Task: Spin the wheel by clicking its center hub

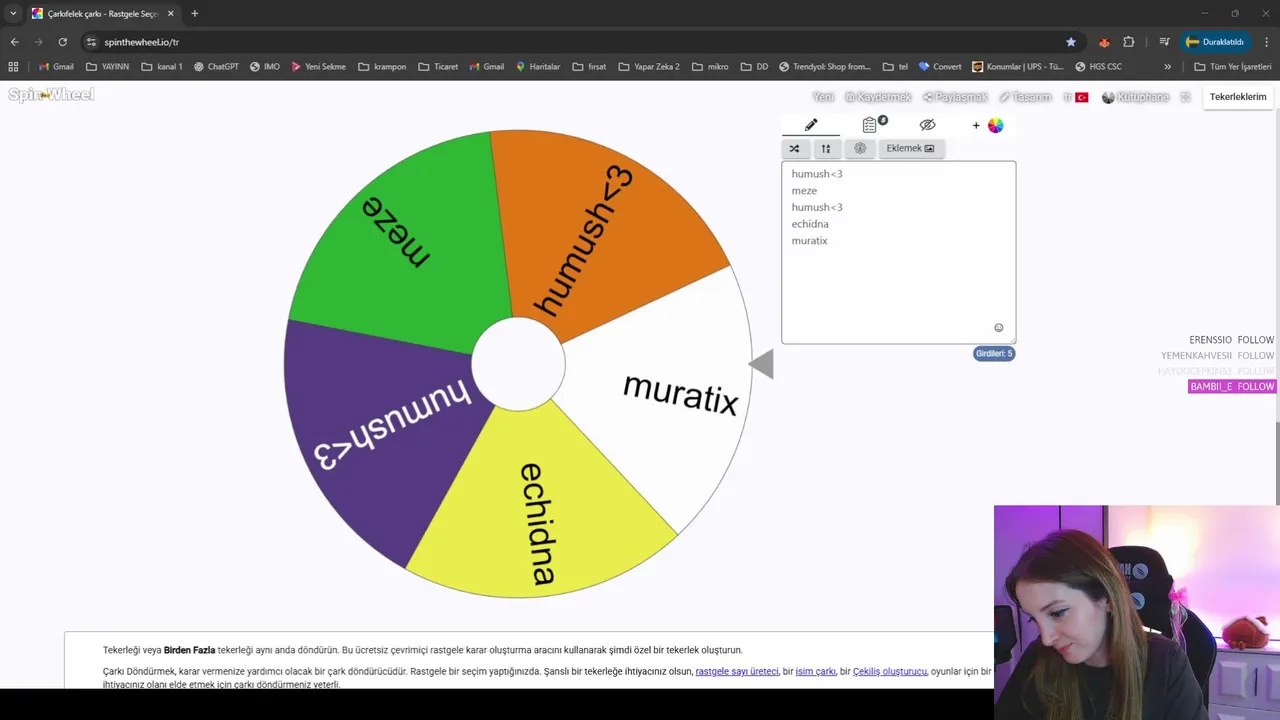Action: coord(518,365)
